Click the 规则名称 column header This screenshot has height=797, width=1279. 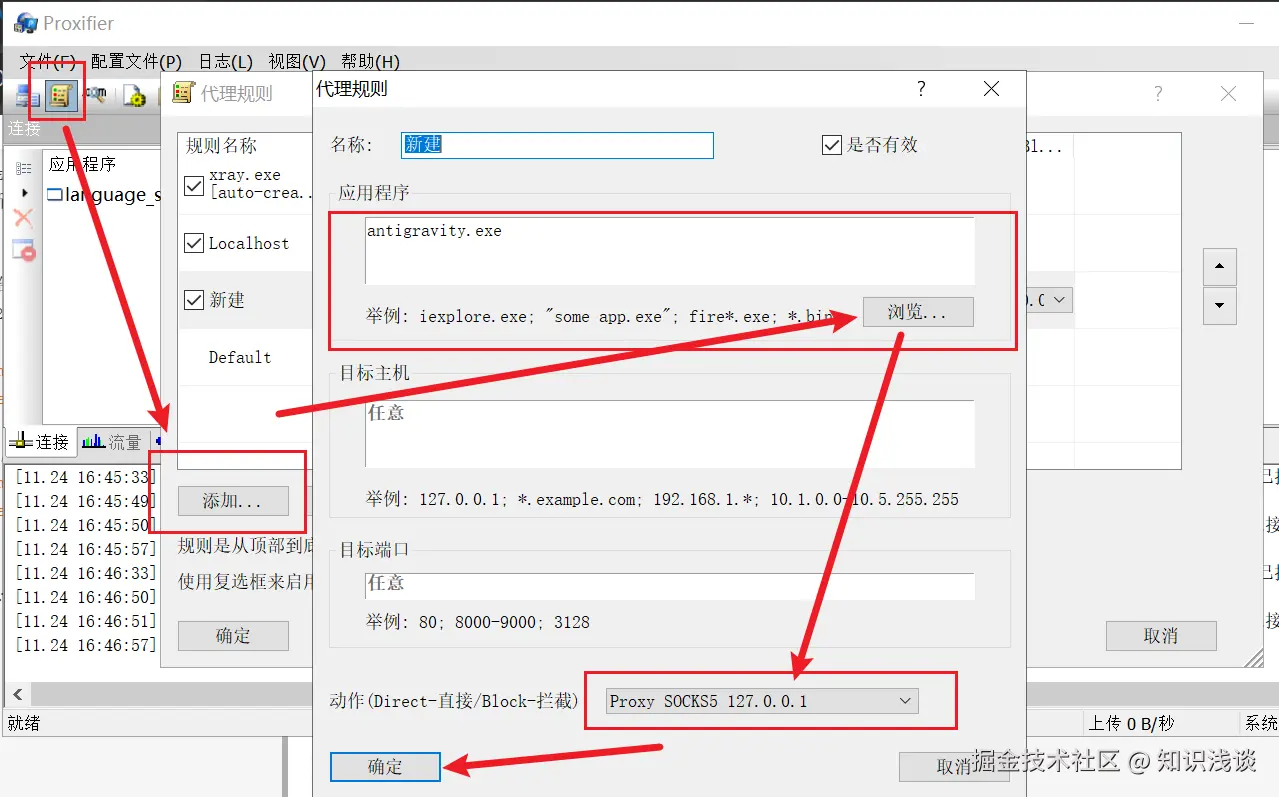pos(221,146)
